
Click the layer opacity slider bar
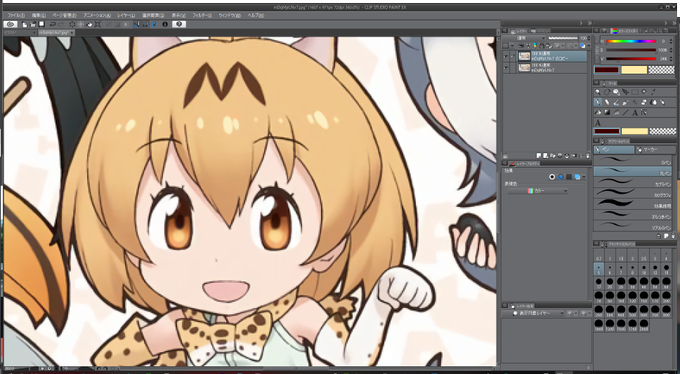point(562,38)
